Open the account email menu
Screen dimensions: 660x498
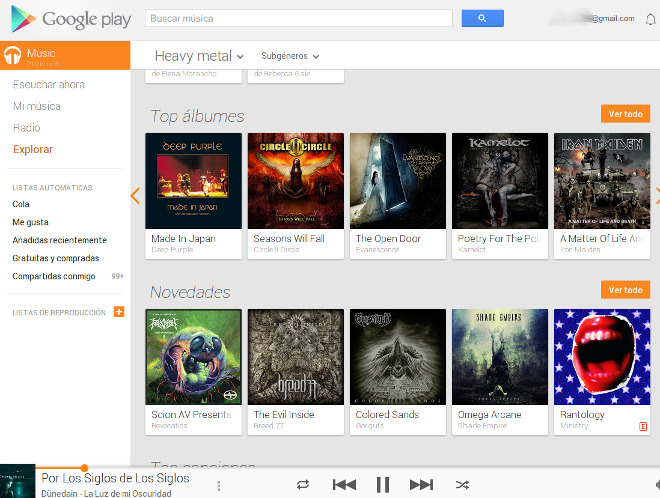point(592,19)
